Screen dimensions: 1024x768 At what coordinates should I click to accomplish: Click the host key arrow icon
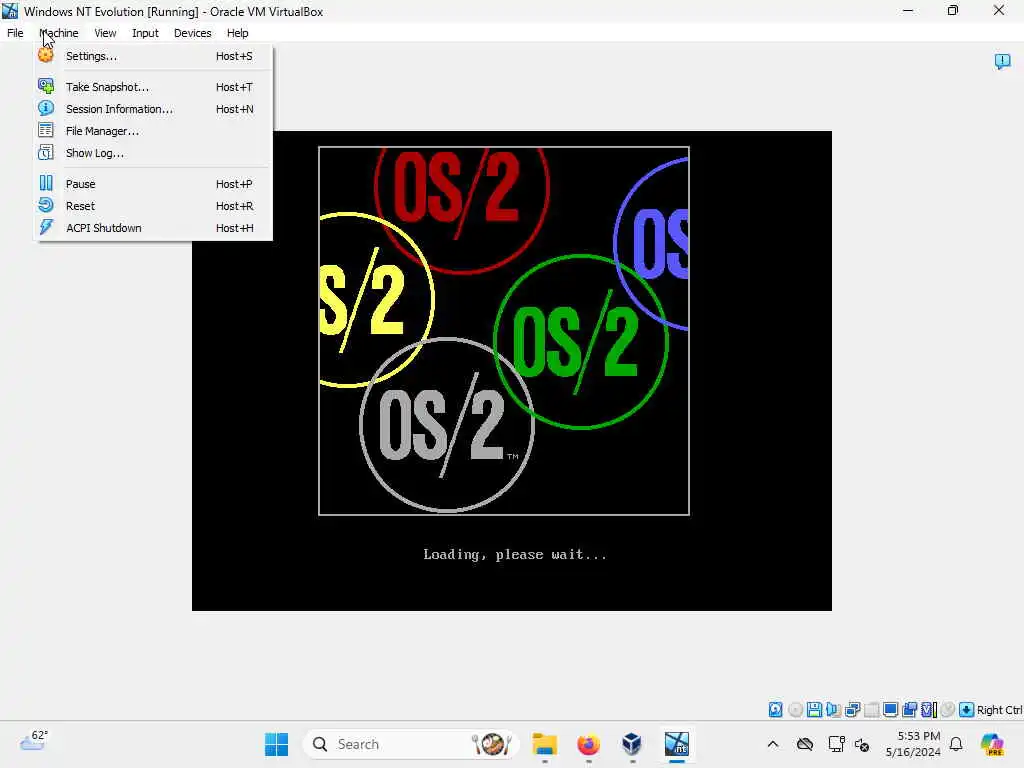click(967, 710)
